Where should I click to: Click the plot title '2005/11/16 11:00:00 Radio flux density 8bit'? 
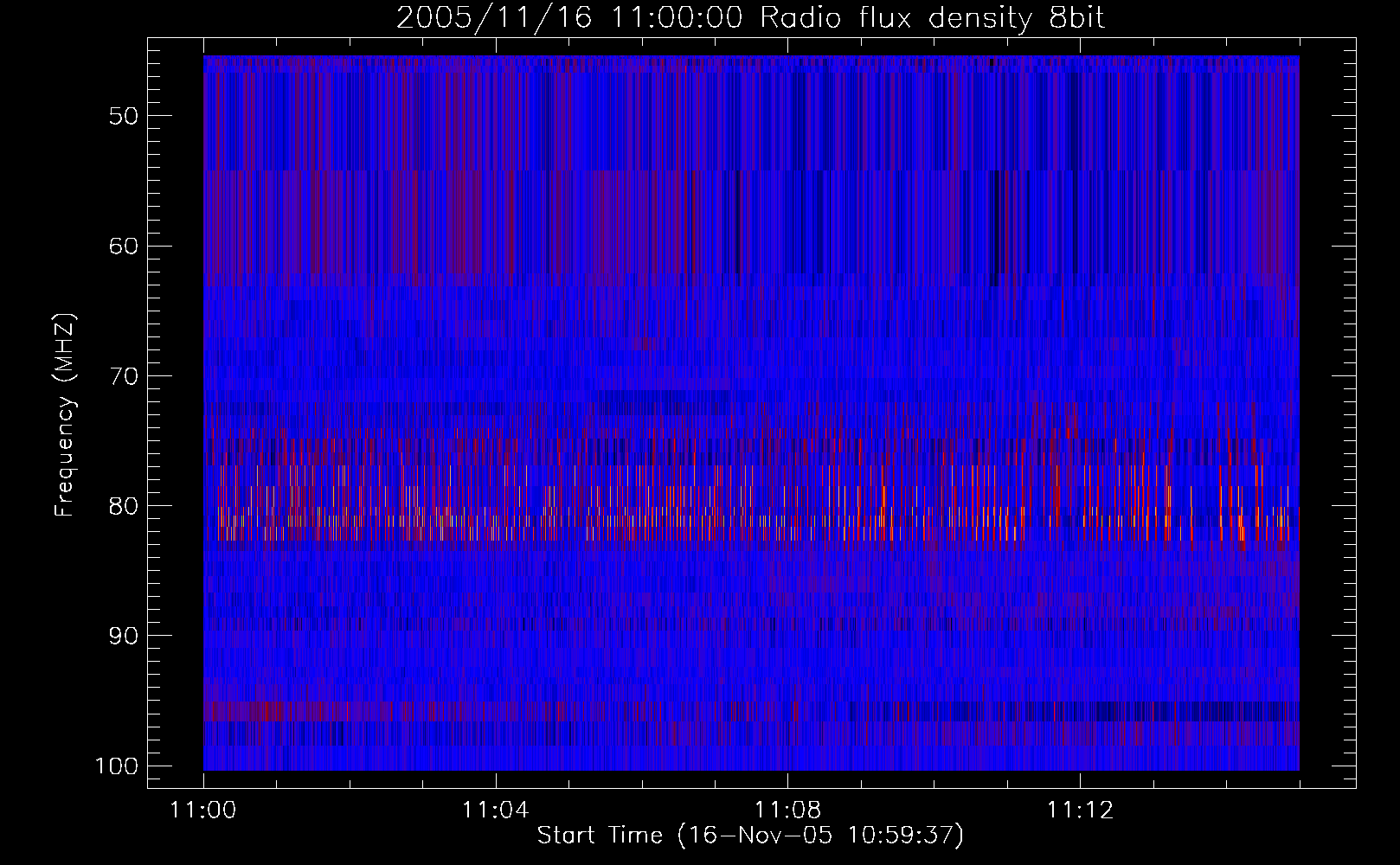coord(750,17)
